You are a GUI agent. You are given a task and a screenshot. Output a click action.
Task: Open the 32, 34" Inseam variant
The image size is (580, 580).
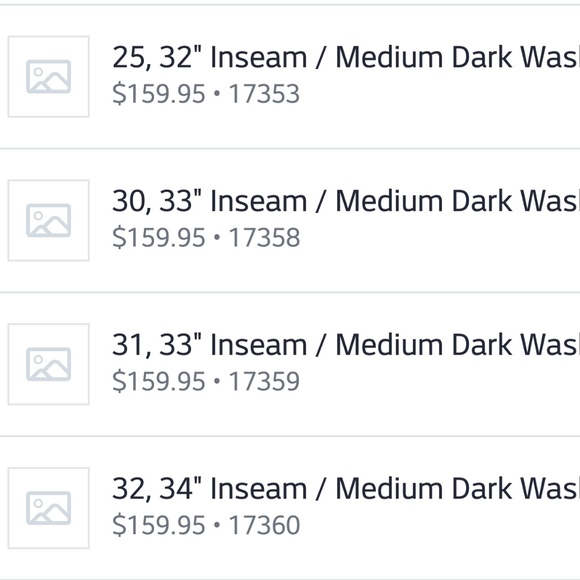point(290,508)
